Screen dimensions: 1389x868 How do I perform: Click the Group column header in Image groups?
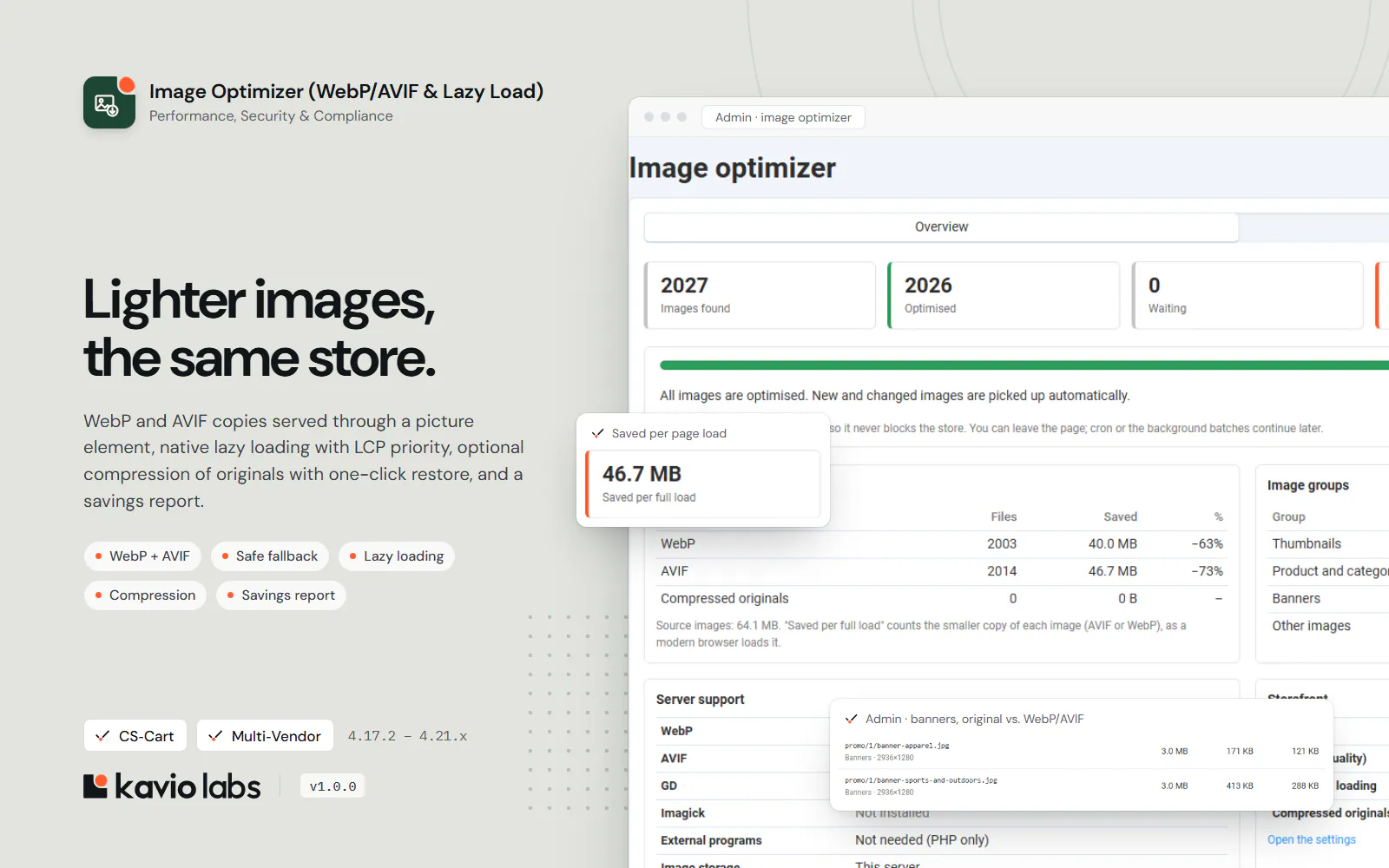[1288, 516]
